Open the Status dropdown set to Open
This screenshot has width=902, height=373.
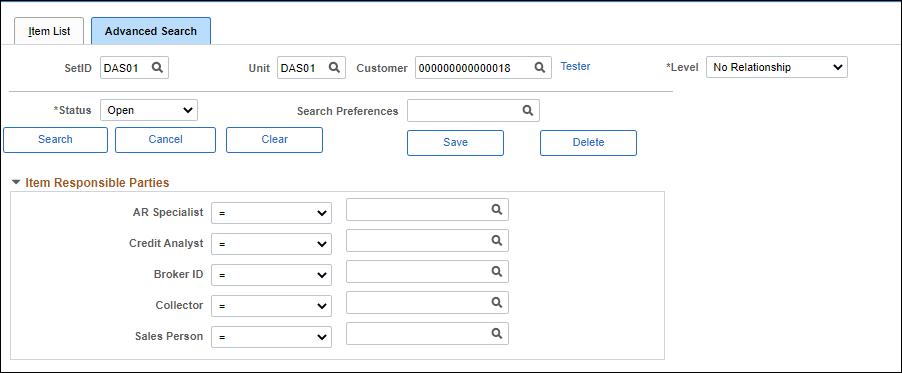pos(149,111)
